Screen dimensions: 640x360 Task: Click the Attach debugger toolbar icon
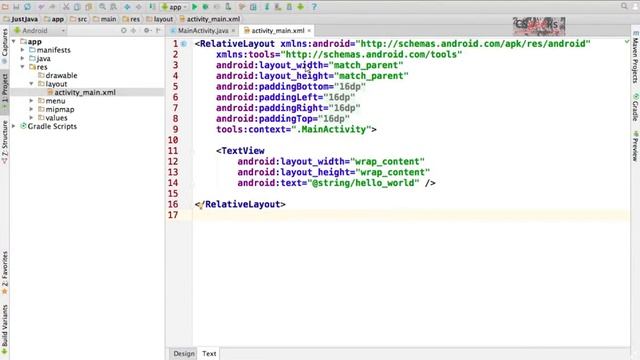click(228, 7)
